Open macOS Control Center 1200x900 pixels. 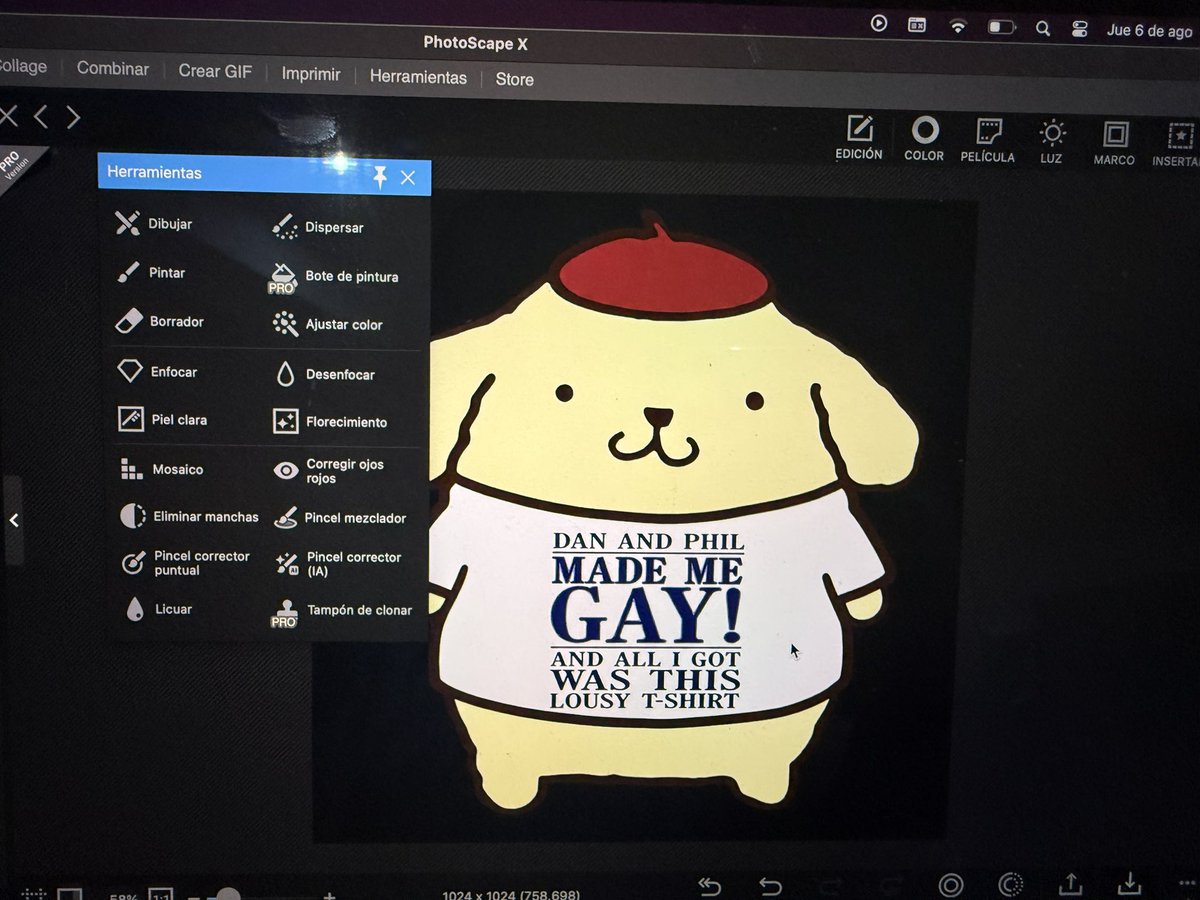pyautogui.click(x=1079, y=29)
